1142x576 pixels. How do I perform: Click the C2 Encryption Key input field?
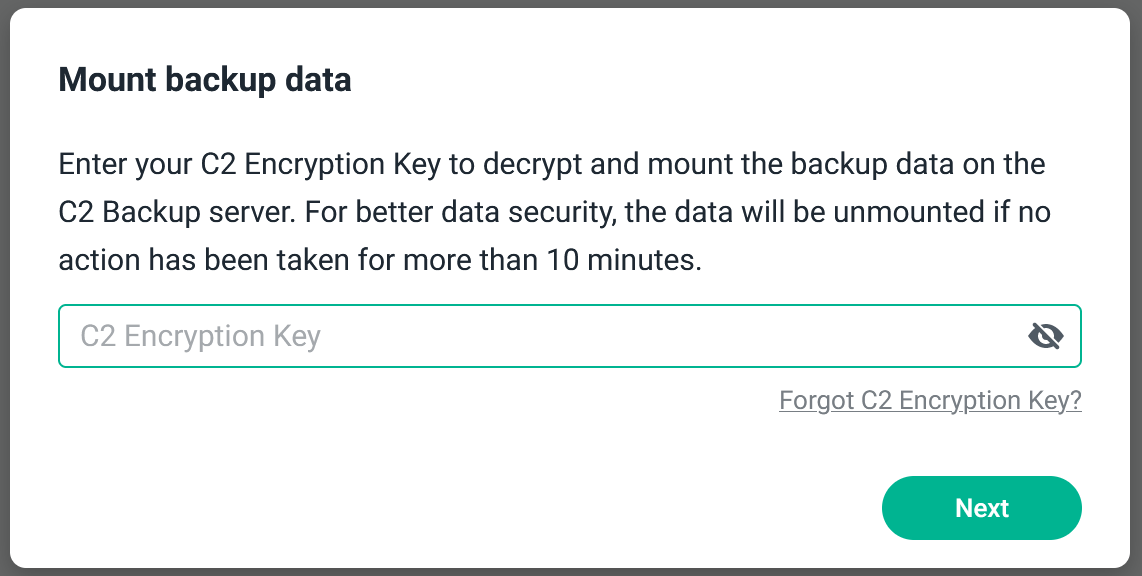[540, 336]
